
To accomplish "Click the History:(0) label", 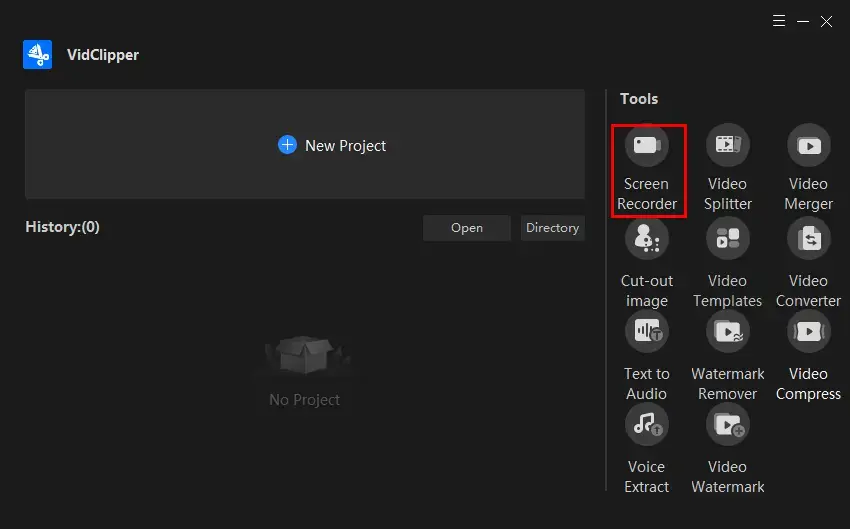I will point(62,227).
